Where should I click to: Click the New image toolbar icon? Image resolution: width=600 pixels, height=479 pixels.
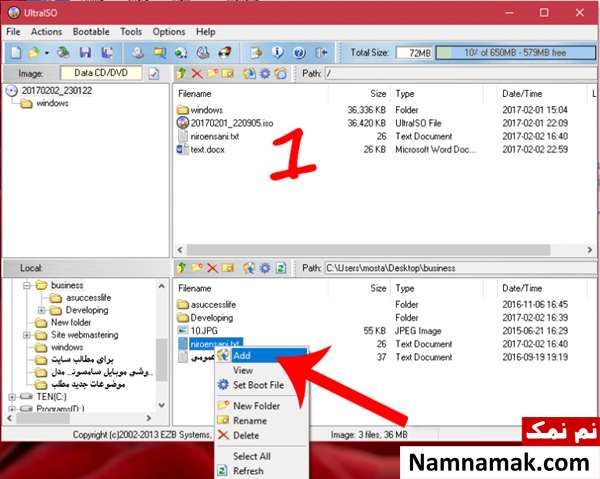pos(16,52)
